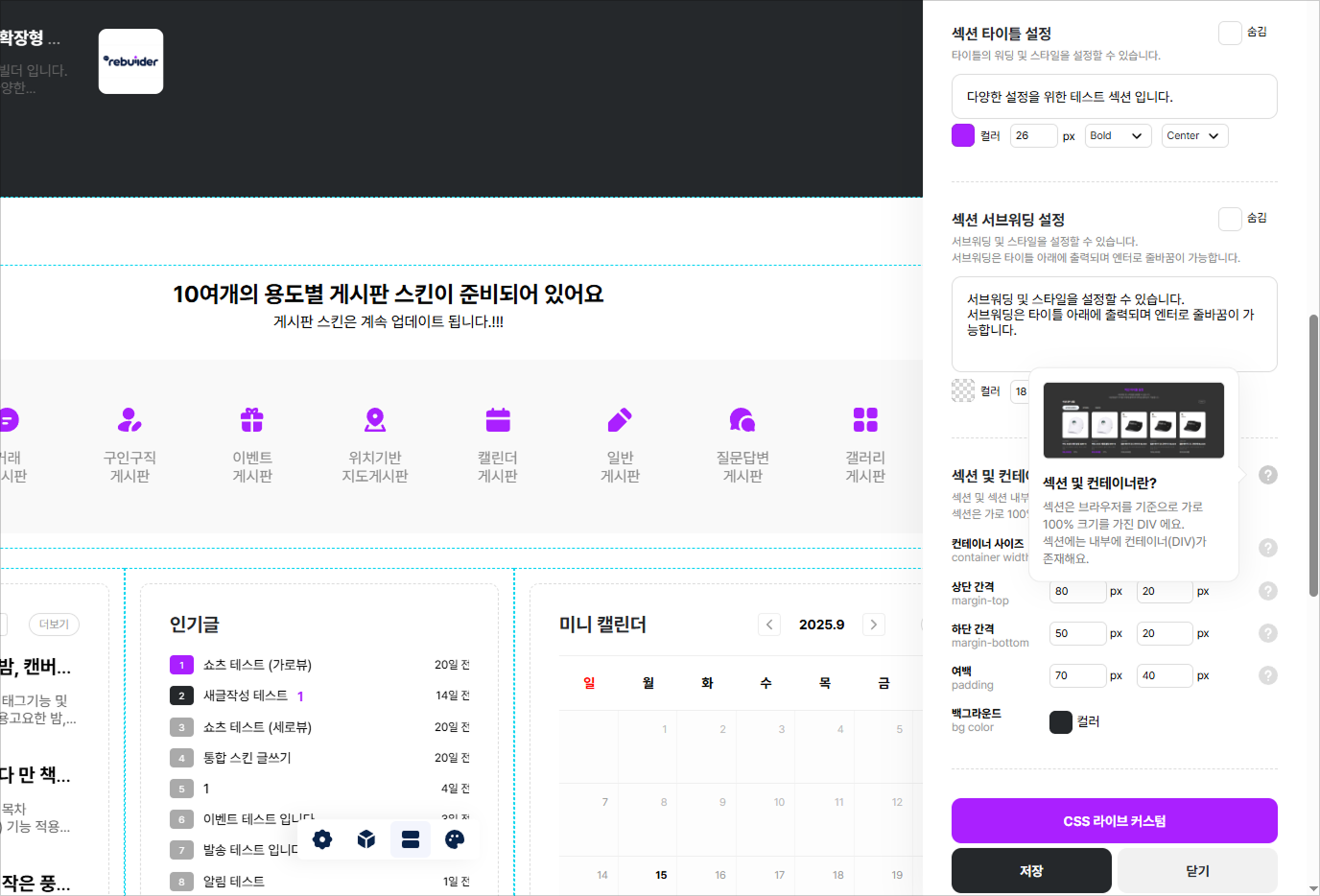Click the CSS 라이브 커스텀 button

tap(1114, 821)
